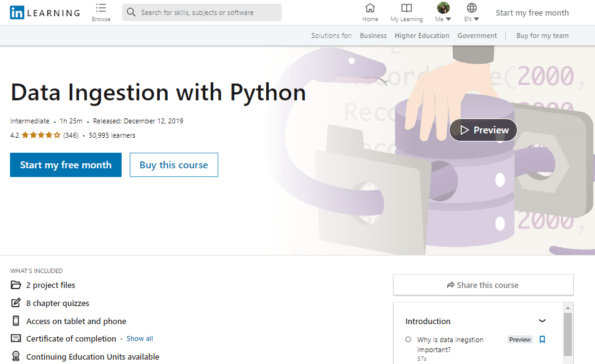This screenshot has width=595, height=364.
Task: Click Buy this course button
Action: coord(174,165)
